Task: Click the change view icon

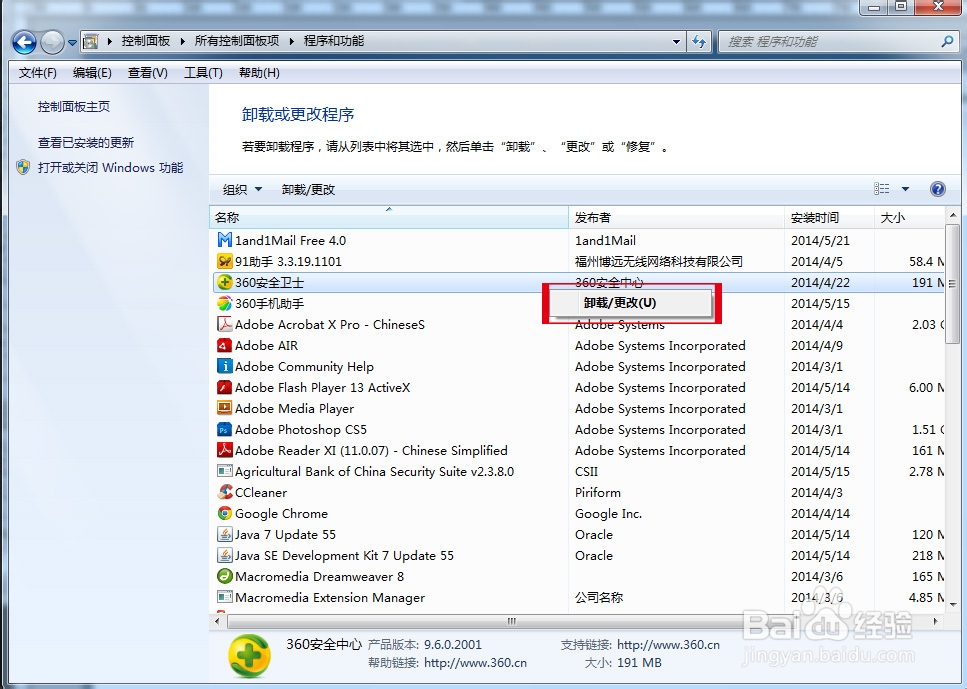Action: pos(882,189)
